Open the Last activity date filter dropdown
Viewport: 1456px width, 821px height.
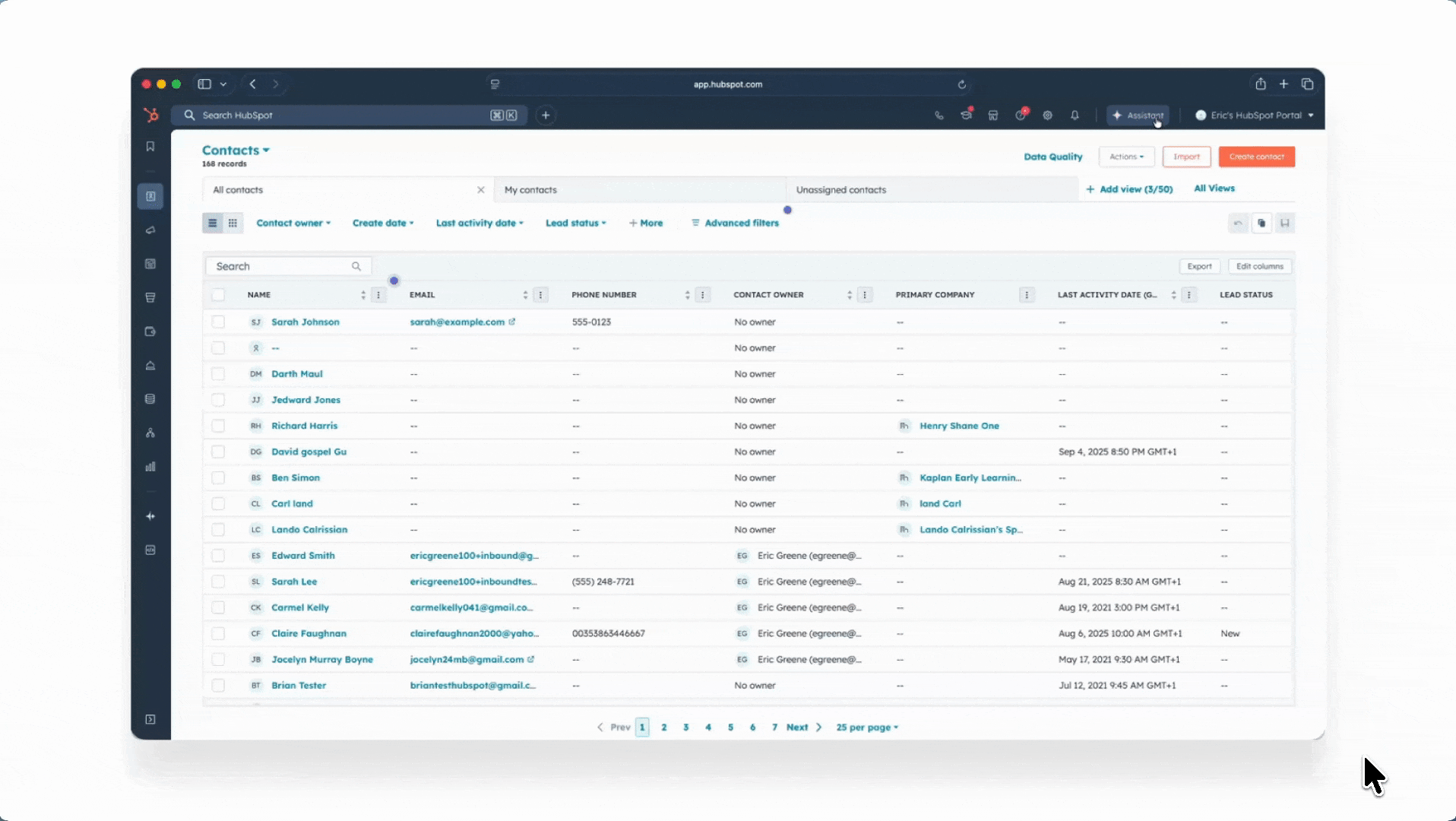(480, 223)
